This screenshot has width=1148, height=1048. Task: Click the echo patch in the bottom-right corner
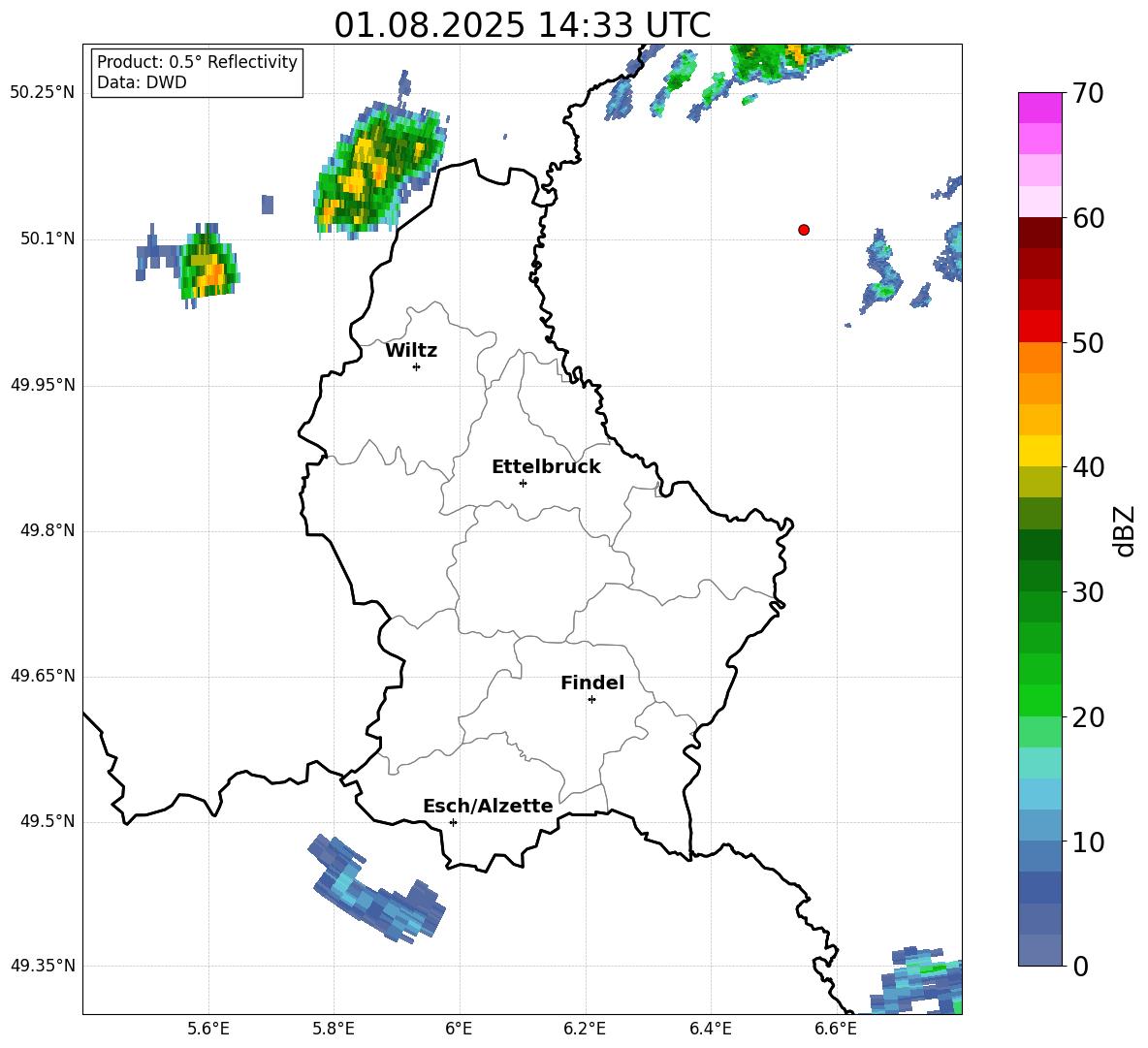[x=918, y=981]
